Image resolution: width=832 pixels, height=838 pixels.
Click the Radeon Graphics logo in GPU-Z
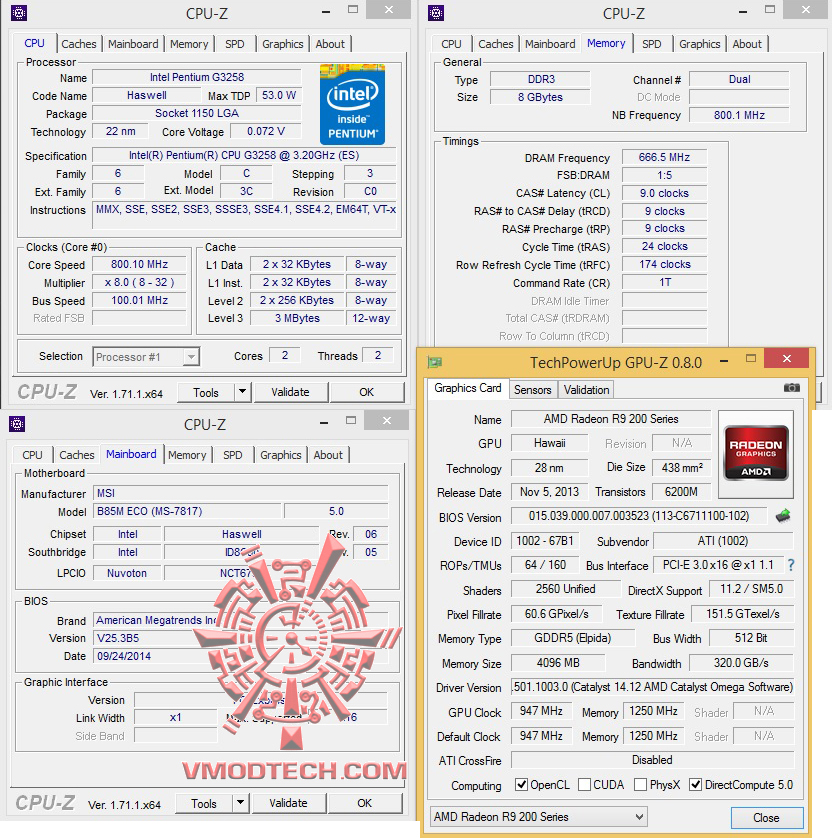tap(756, 453)
